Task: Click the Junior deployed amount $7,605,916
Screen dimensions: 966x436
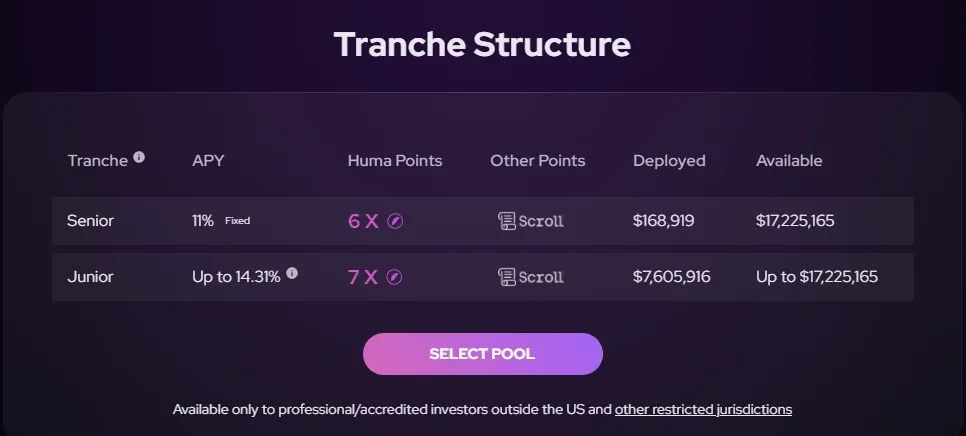Action: tap(671, 277)
